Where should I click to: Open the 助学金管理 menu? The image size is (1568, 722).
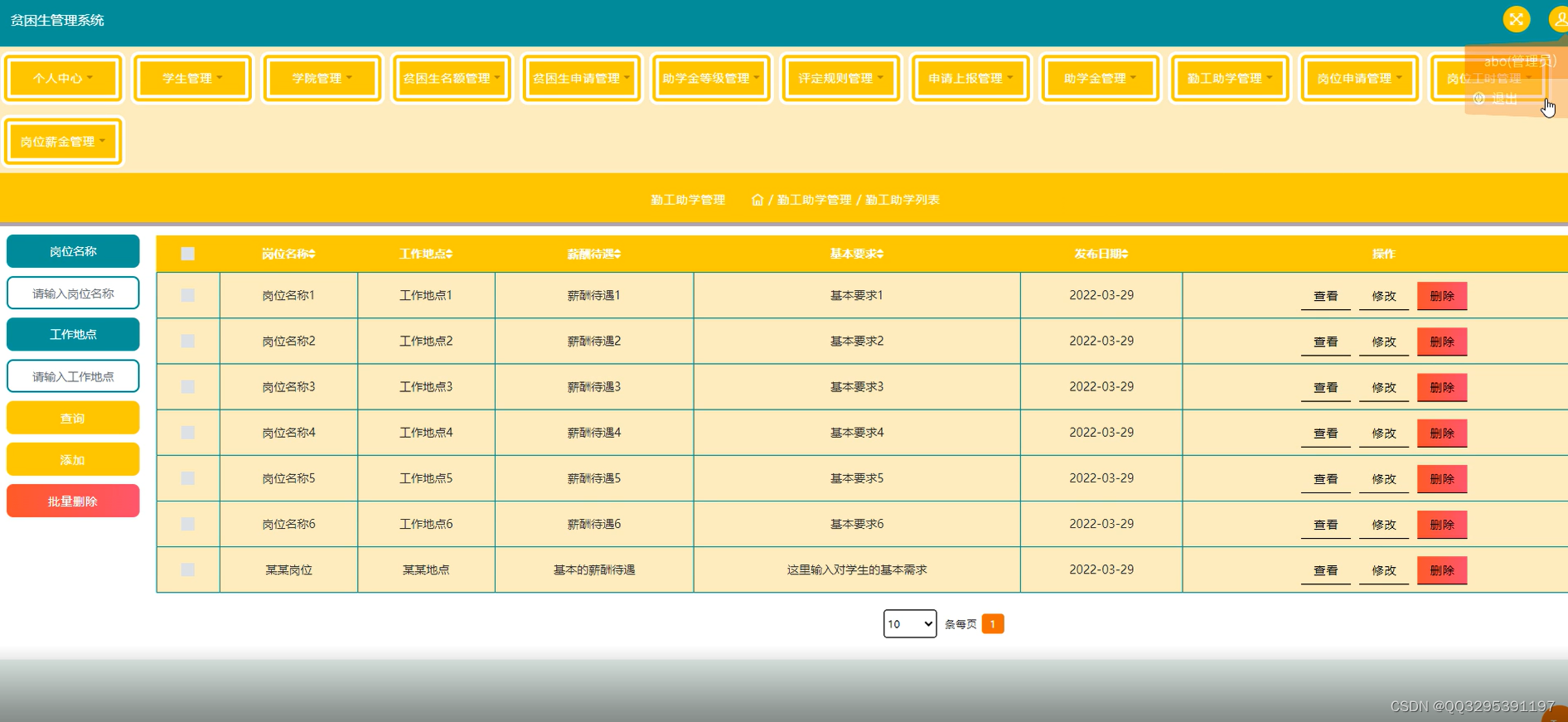click(1100, 78)
